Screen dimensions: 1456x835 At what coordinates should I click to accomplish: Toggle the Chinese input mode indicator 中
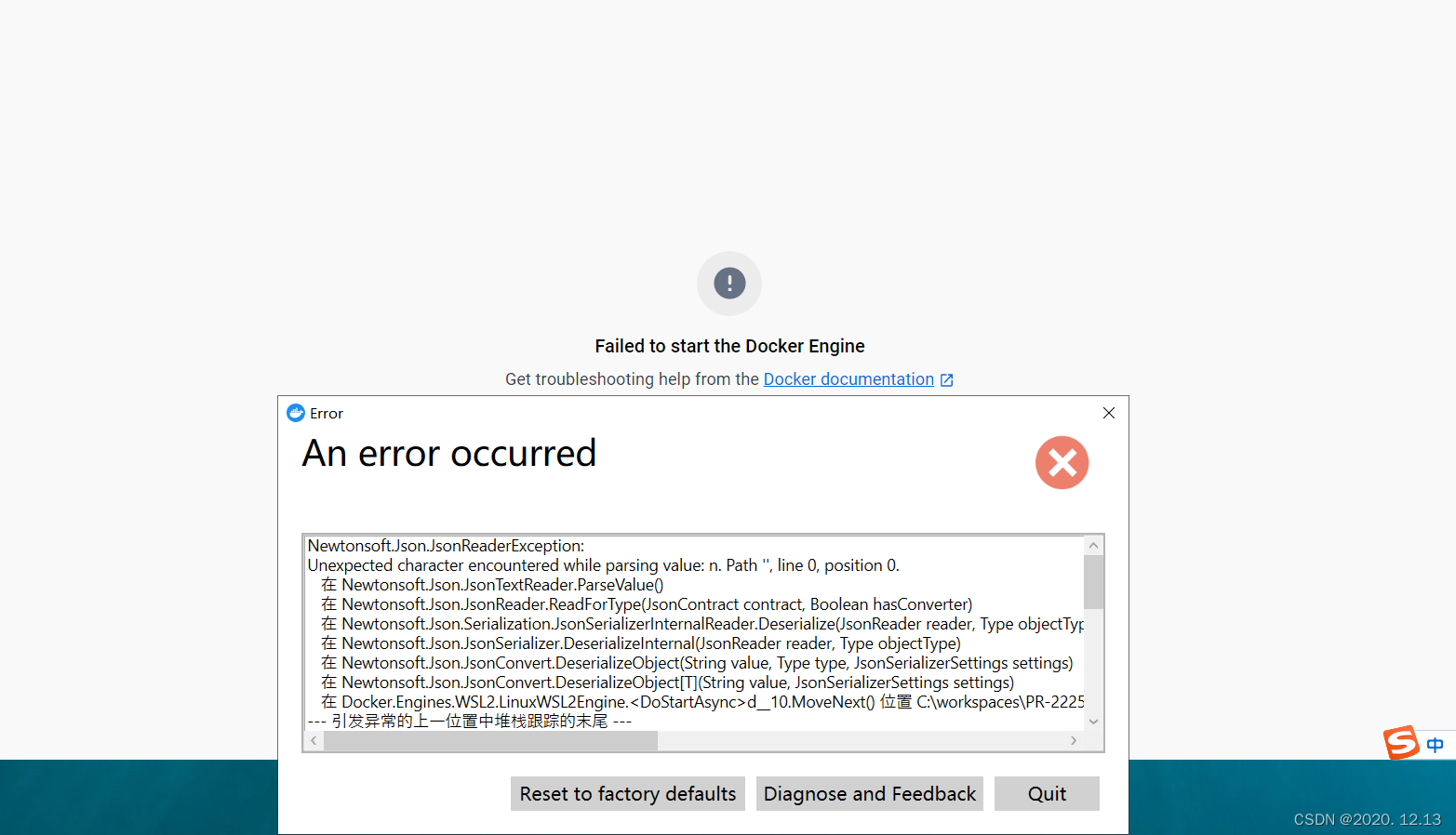(1436, 745)
